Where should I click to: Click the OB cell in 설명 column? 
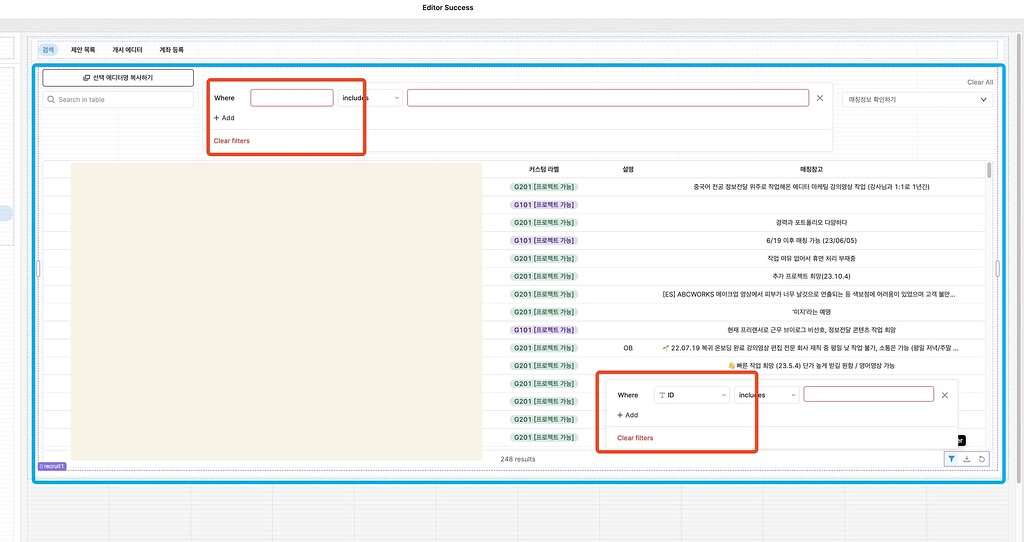(628, 348)
